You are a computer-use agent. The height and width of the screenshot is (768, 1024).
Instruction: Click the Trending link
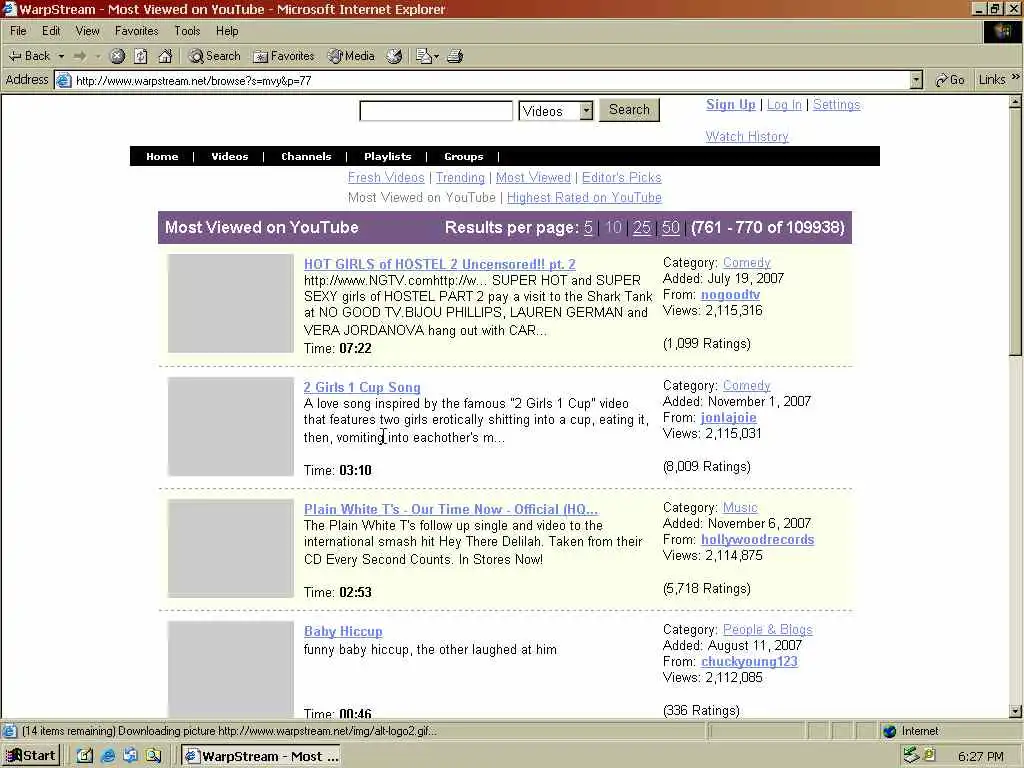click(460, 178)
